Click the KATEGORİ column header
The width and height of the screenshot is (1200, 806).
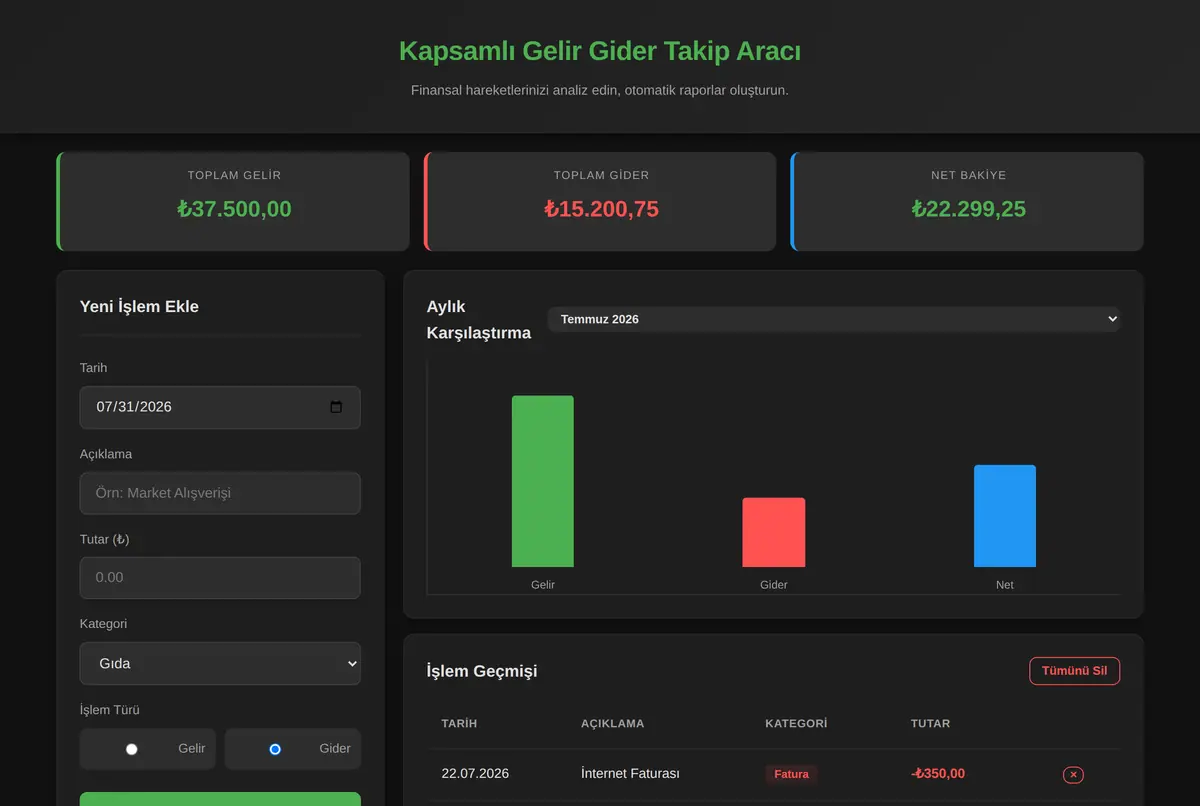796,723
